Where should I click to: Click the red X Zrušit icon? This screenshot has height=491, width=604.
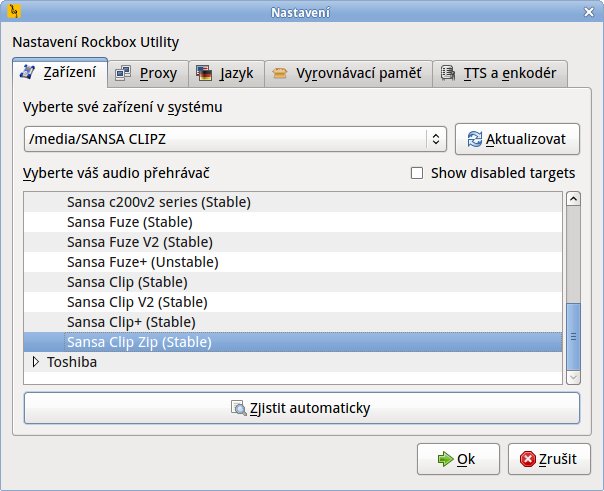(527, 460)
